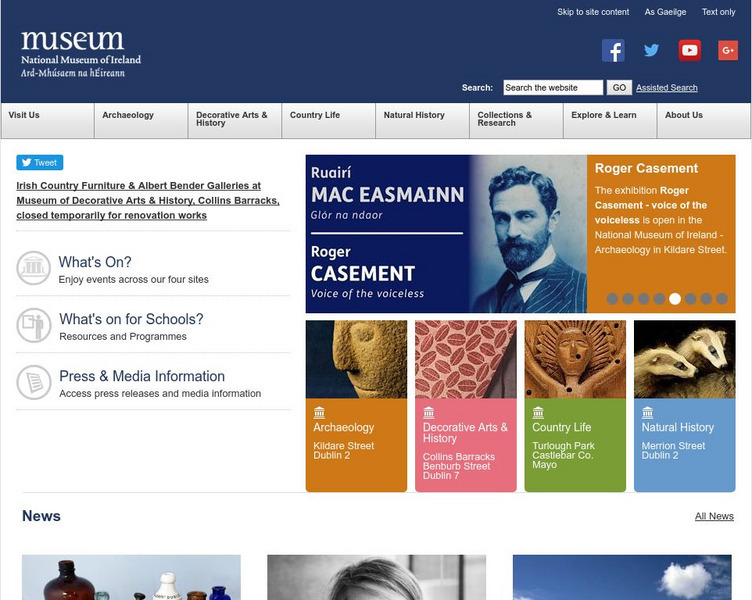Submit the search with the GO button
Viewport: 752px width, 600px height.
[x=619, y=87]
